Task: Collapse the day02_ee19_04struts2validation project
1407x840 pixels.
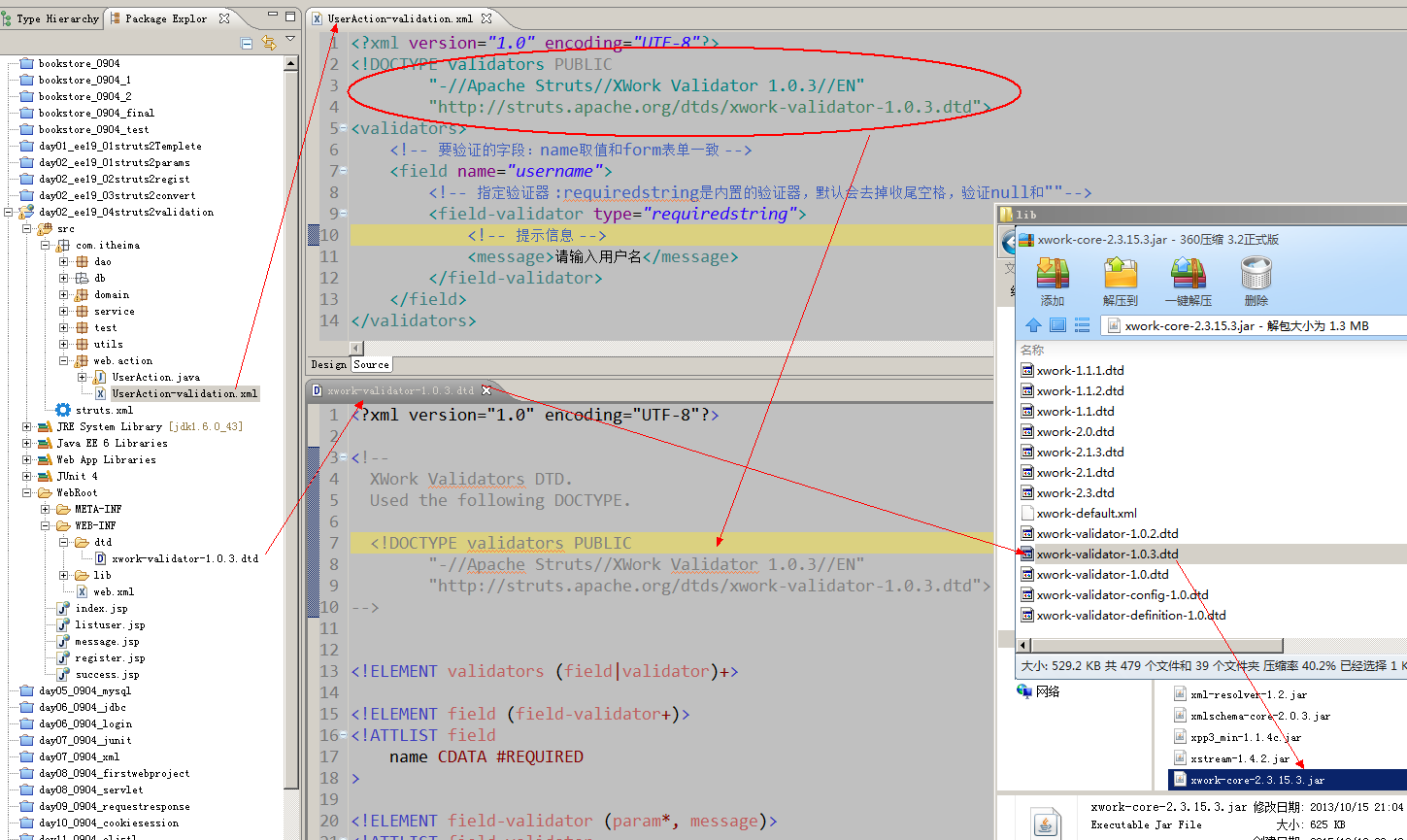Action: (10, 212)
